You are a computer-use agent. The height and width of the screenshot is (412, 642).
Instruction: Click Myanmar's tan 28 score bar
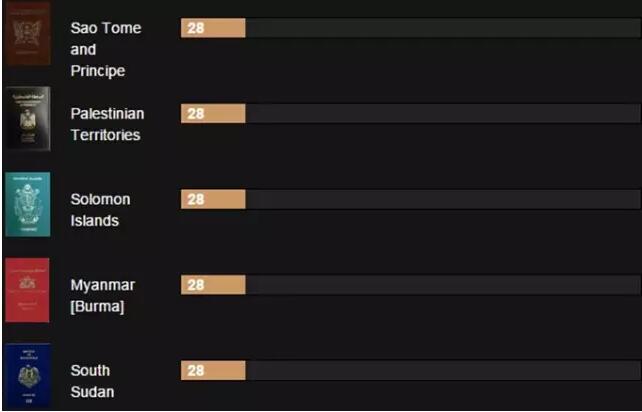pos(213,285)
